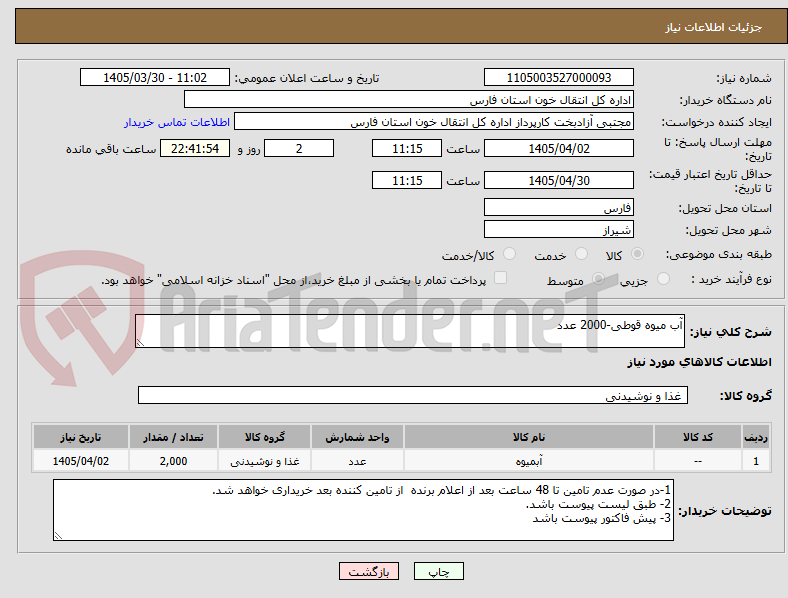Click the price validity time 11:15 field
The height and width of the screenshot is (598, 788).
tap(407, 180)
